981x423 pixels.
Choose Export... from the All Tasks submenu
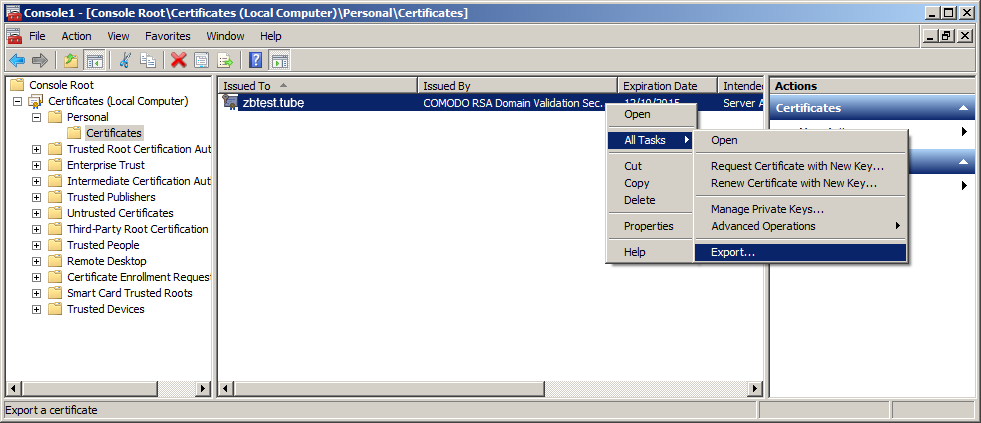click(733, 252)
